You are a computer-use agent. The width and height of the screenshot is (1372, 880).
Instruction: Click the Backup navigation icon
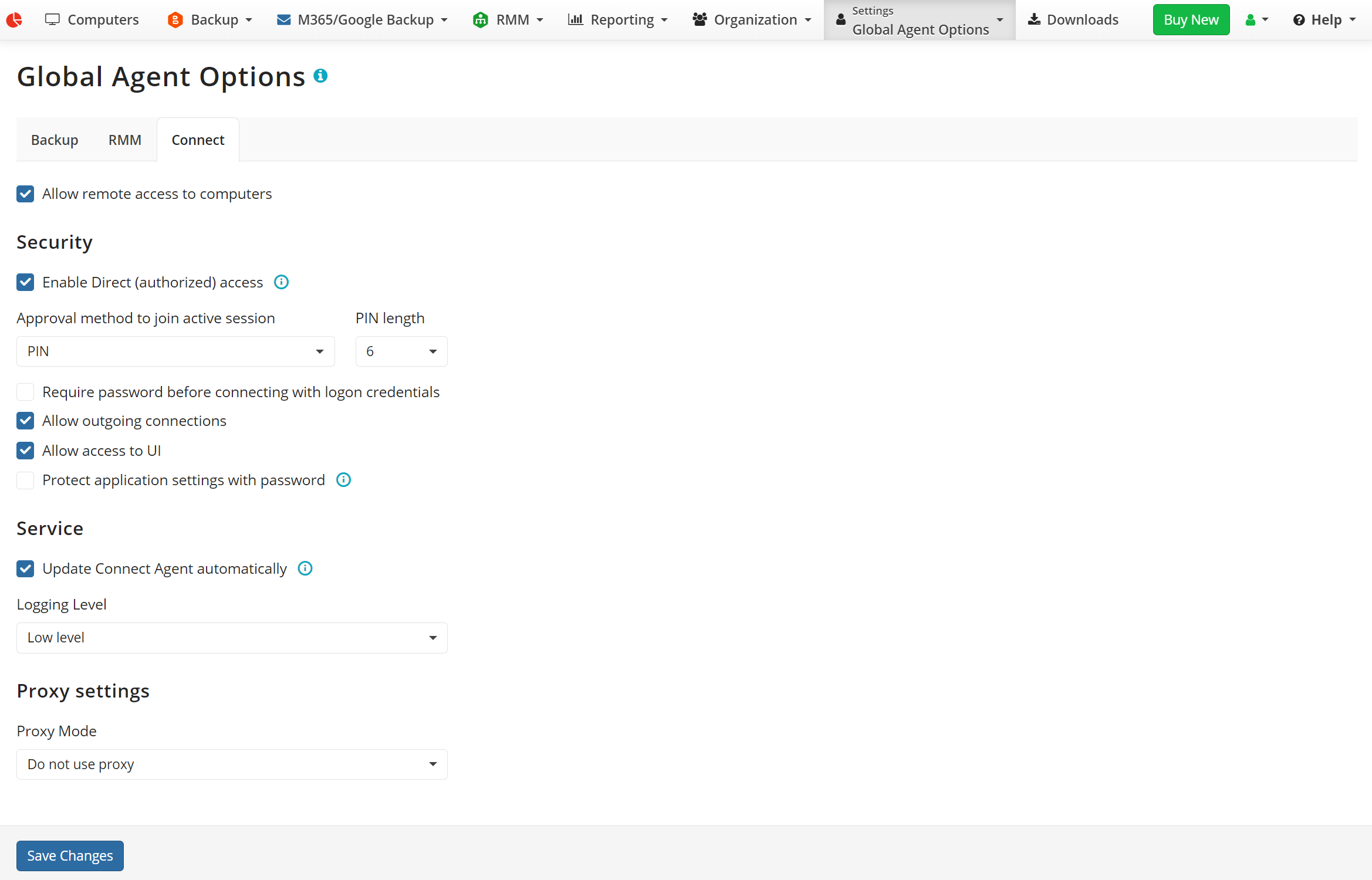pyautogui.click(x=176, y=19)
